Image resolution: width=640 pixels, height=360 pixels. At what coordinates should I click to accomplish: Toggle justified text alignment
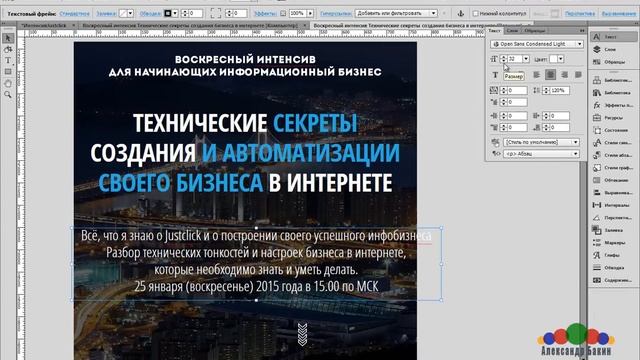pyautogui.click(x=578, y=75)
